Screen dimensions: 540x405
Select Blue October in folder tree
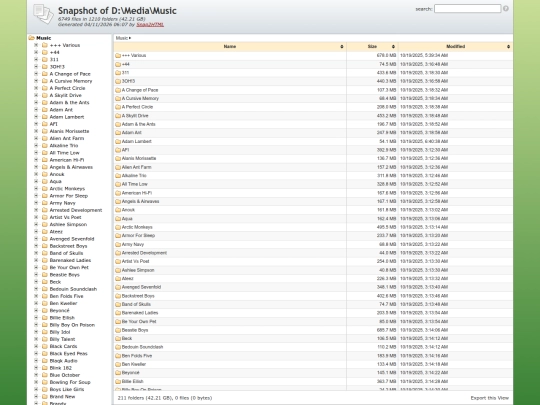coord(65,375)
